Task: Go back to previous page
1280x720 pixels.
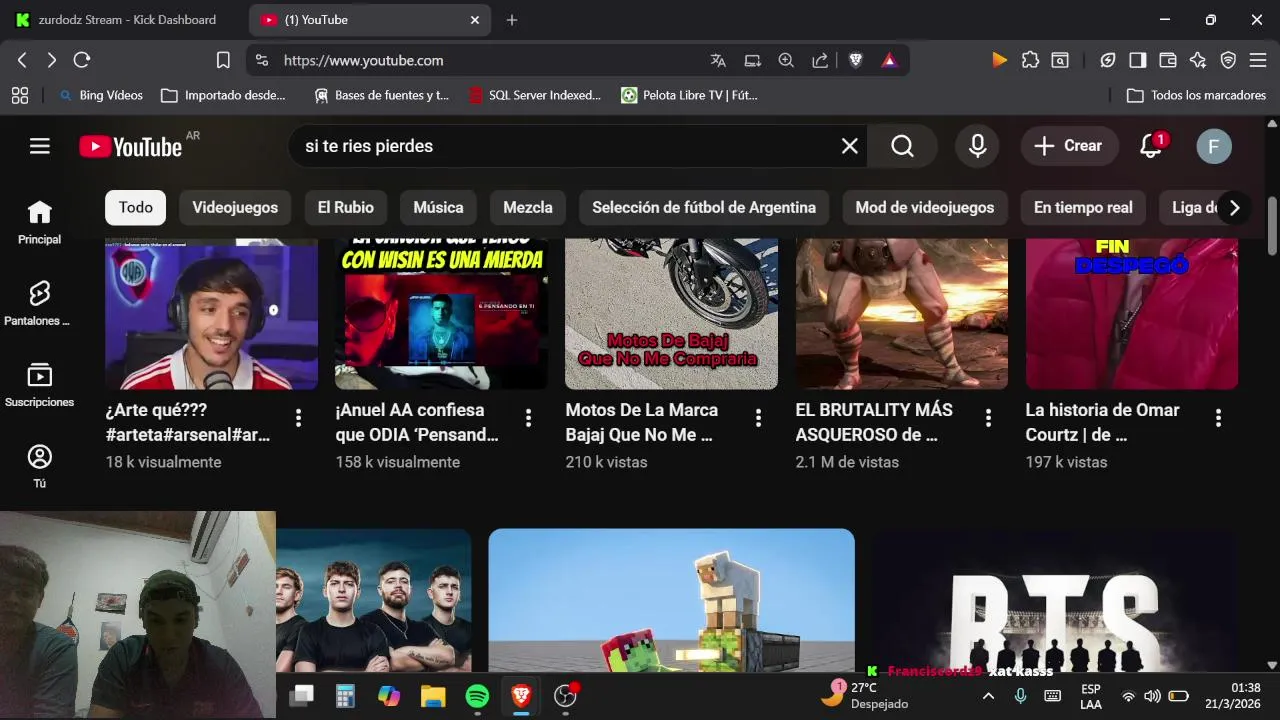Action: [22, 60]
